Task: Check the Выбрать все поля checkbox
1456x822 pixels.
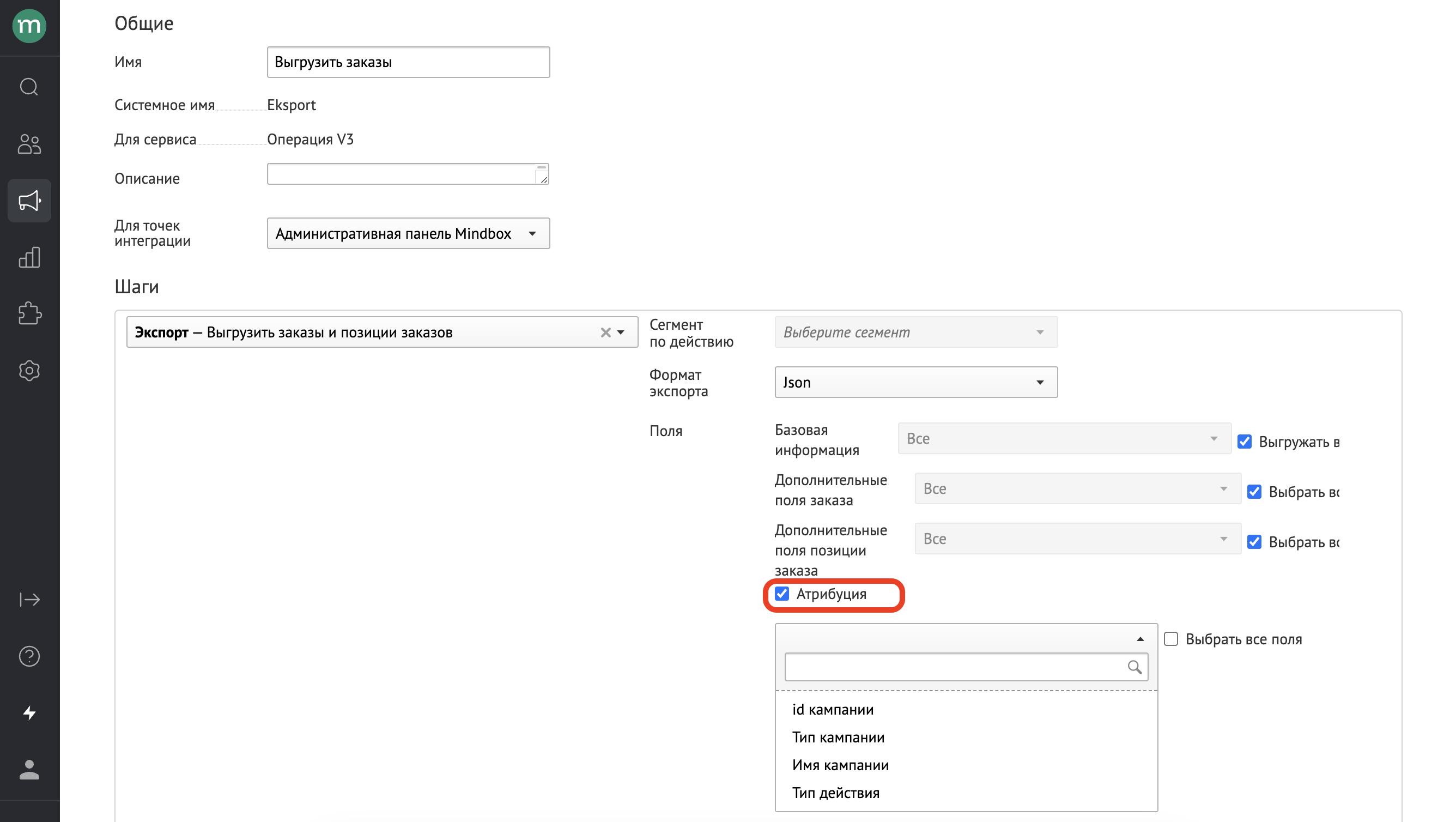Action: [1171, 639]
